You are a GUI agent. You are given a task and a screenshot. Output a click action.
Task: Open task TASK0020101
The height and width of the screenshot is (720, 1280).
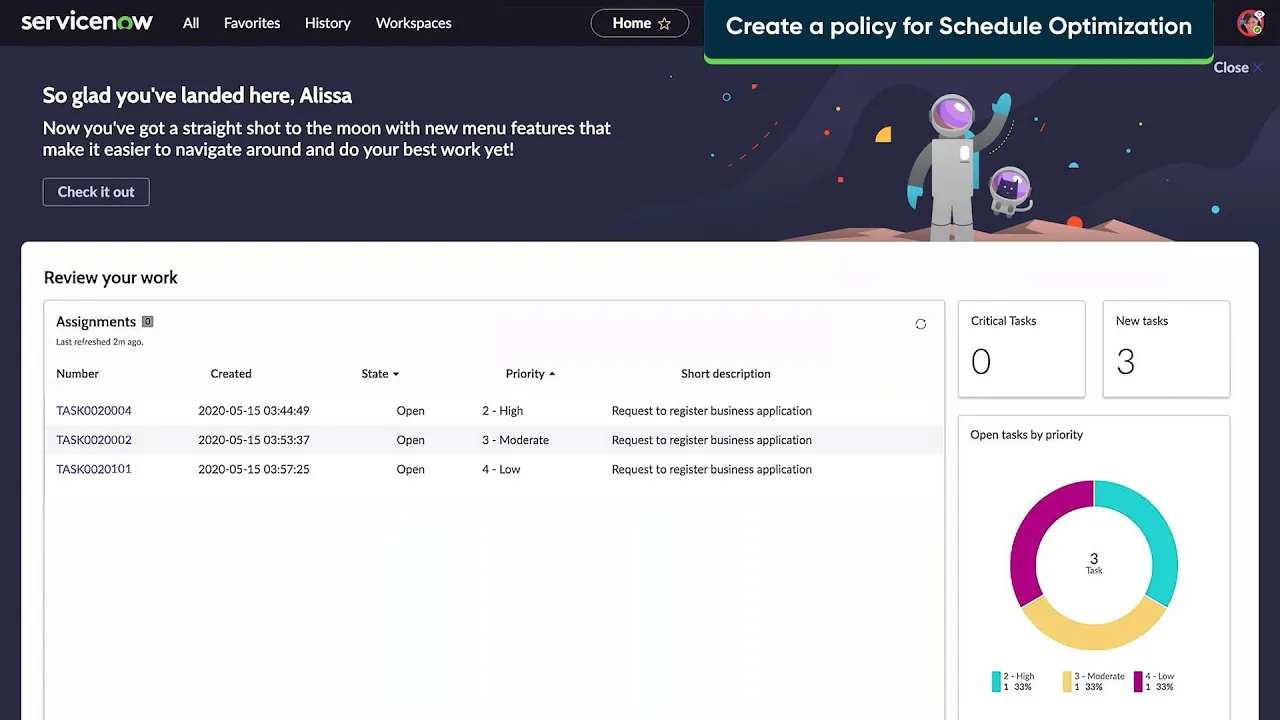[92, 469]
